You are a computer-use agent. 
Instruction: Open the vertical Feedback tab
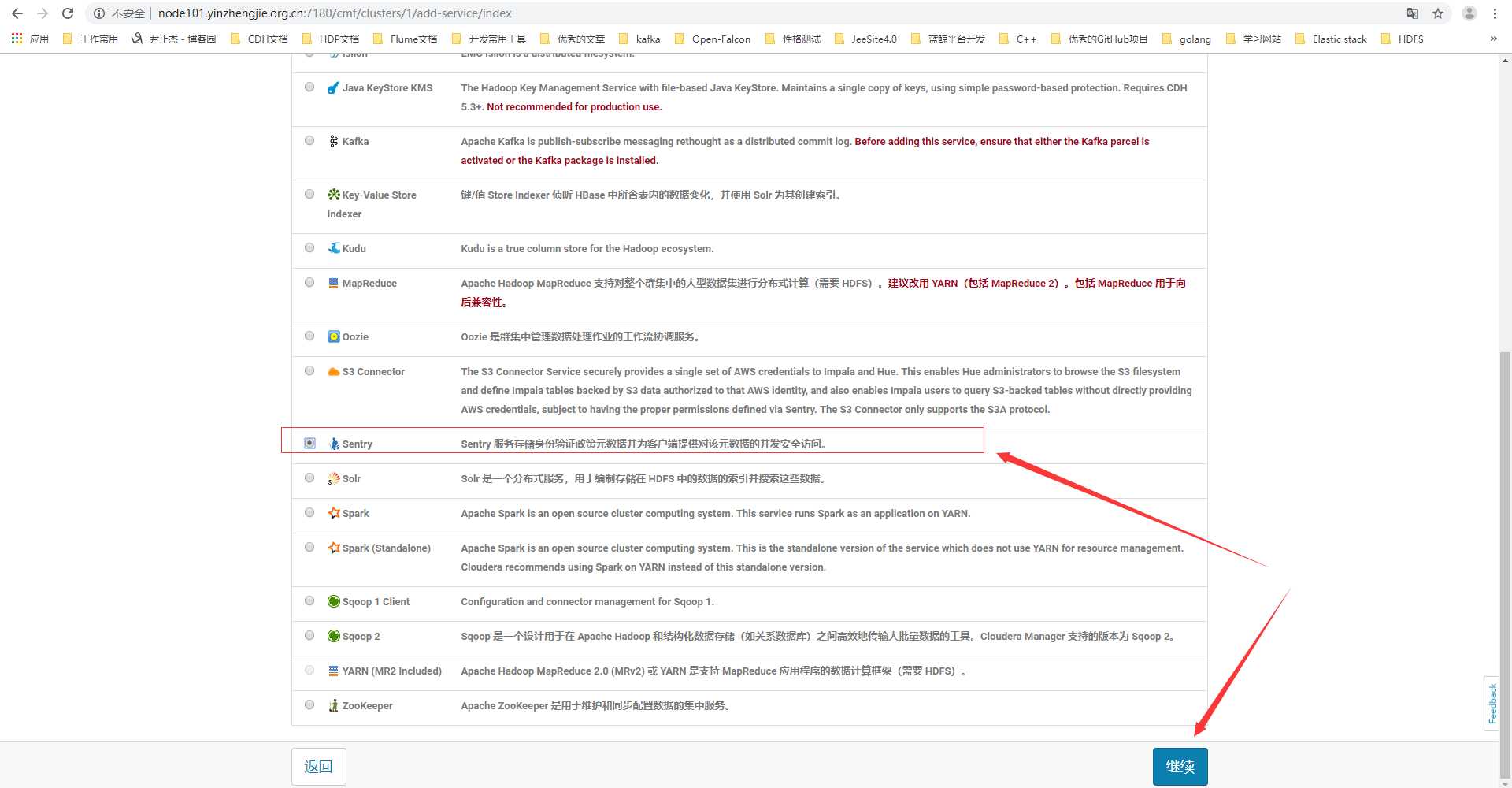(x=1492, y=703)
